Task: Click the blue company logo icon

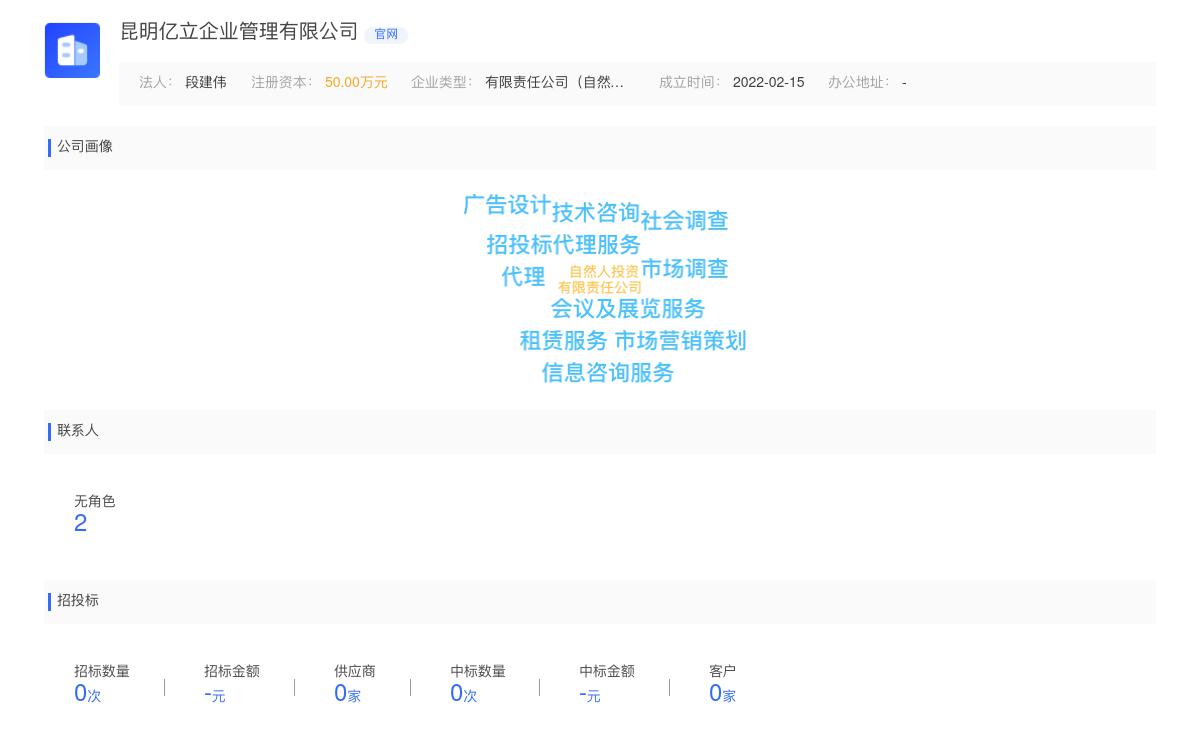Action: point(72,50)
